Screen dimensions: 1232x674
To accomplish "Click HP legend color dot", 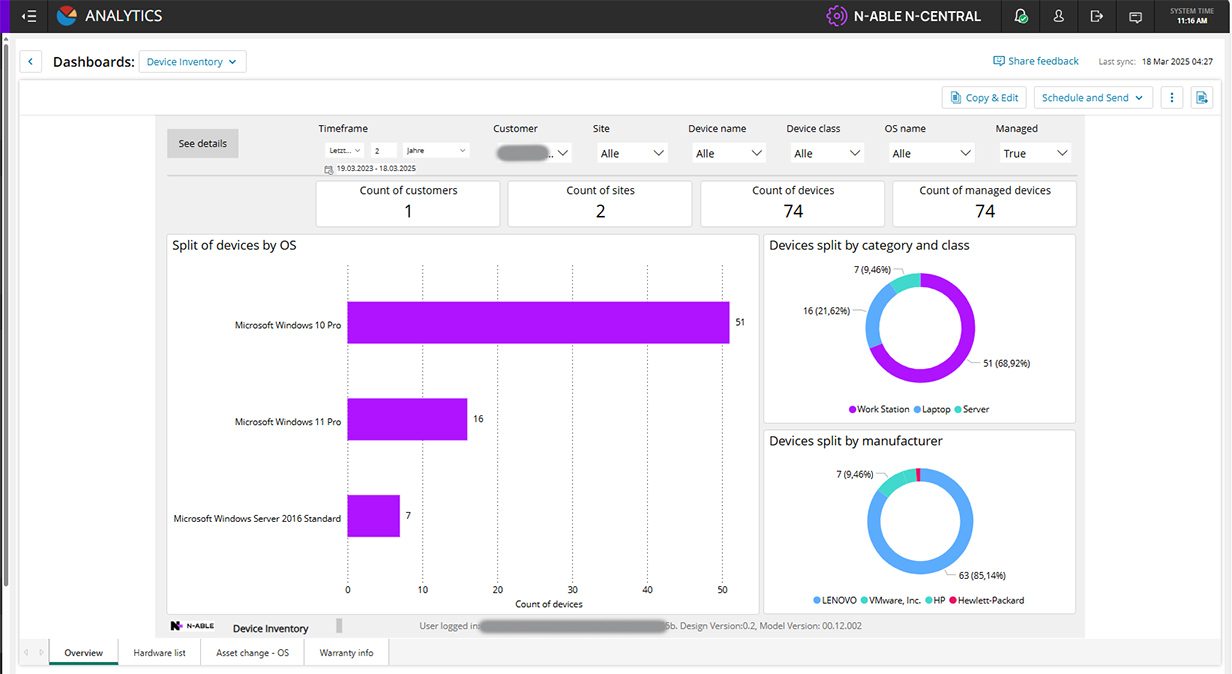I will tap(929, 601).
